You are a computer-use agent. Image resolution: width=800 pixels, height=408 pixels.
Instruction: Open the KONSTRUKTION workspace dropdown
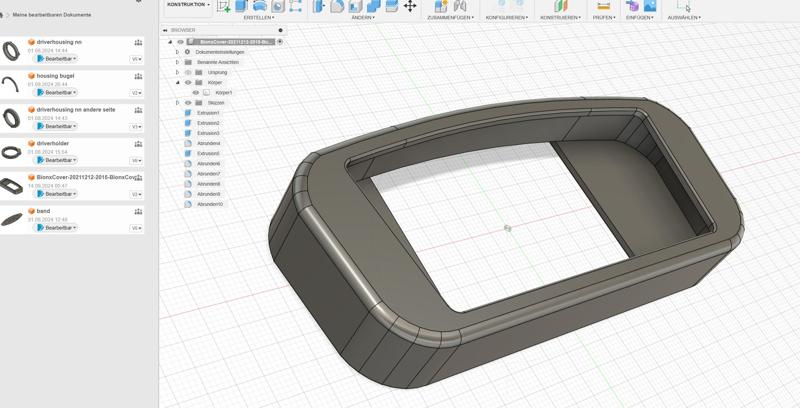(189, 5)
